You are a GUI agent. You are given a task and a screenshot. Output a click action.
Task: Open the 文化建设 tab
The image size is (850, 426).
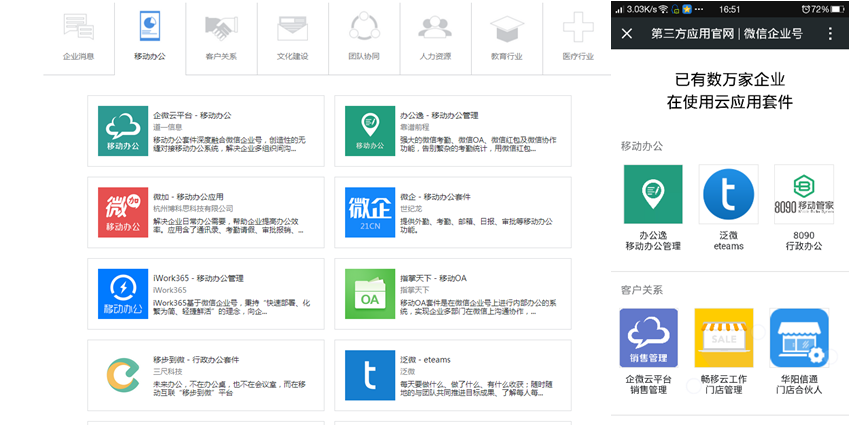click(x=293, y=38)
